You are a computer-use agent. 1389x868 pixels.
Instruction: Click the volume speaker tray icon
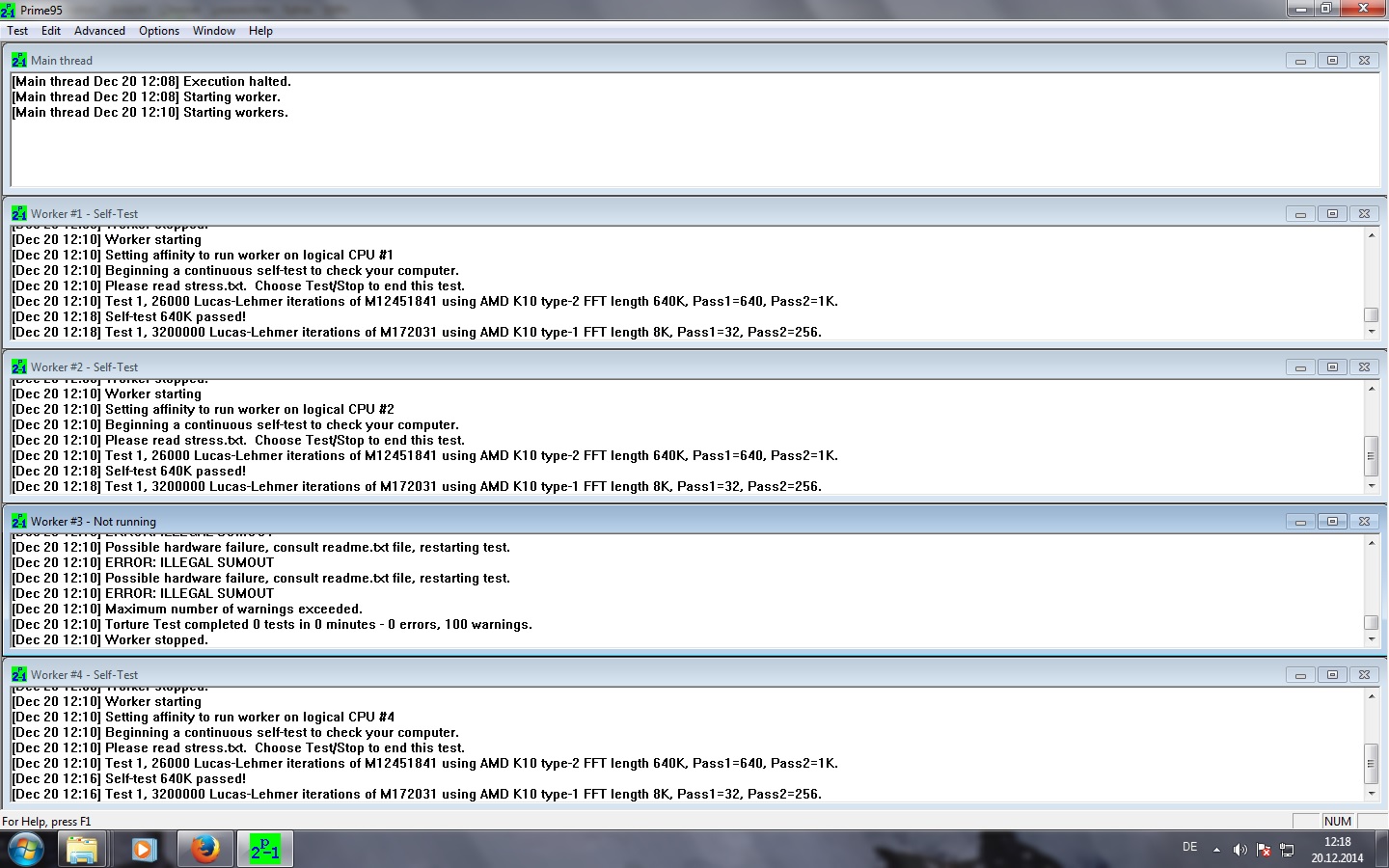[1240, 850]
